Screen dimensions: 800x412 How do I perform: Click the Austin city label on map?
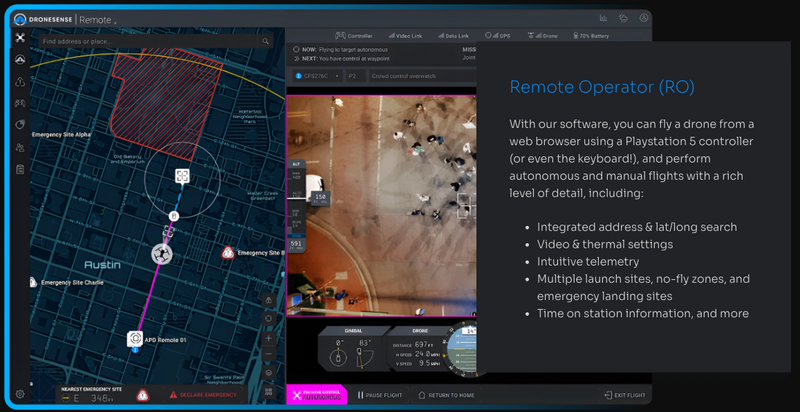click(x=103, y=265)
